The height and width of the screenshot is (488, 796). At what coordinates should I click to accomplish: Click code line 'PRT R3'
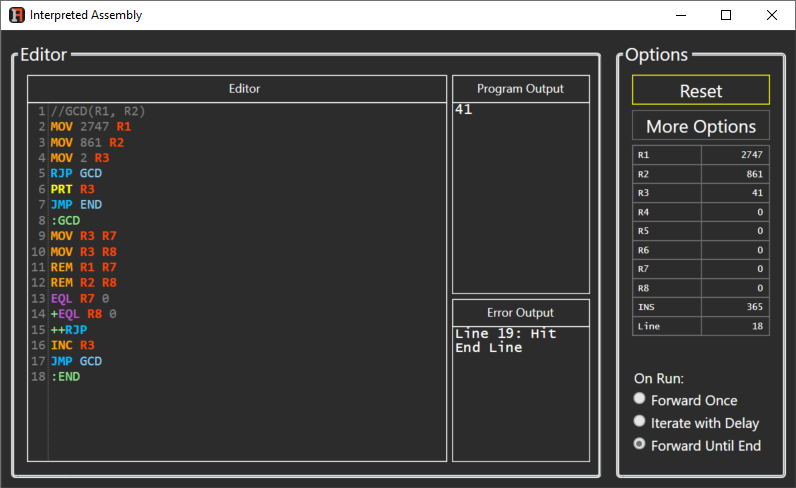72,189
